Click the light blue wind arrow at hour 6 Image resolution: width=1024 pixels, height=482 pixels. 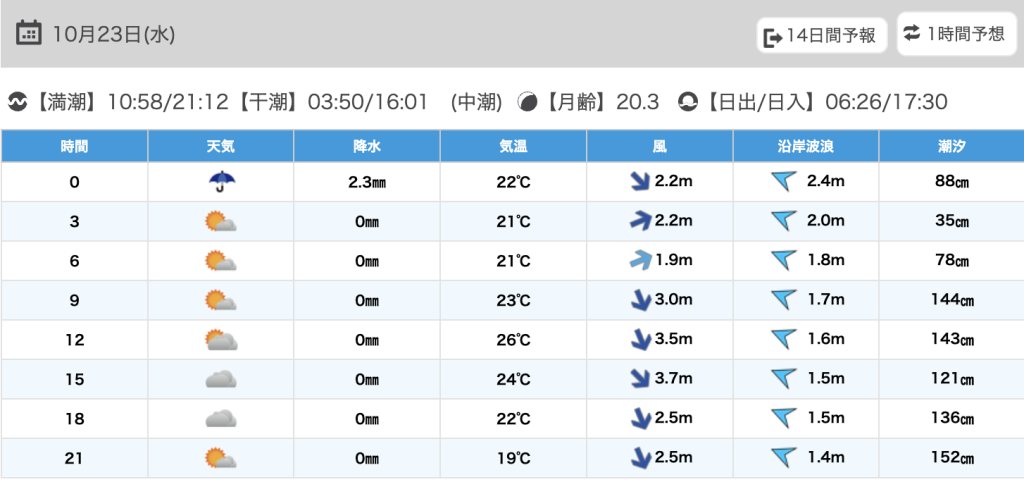point(639,261)
